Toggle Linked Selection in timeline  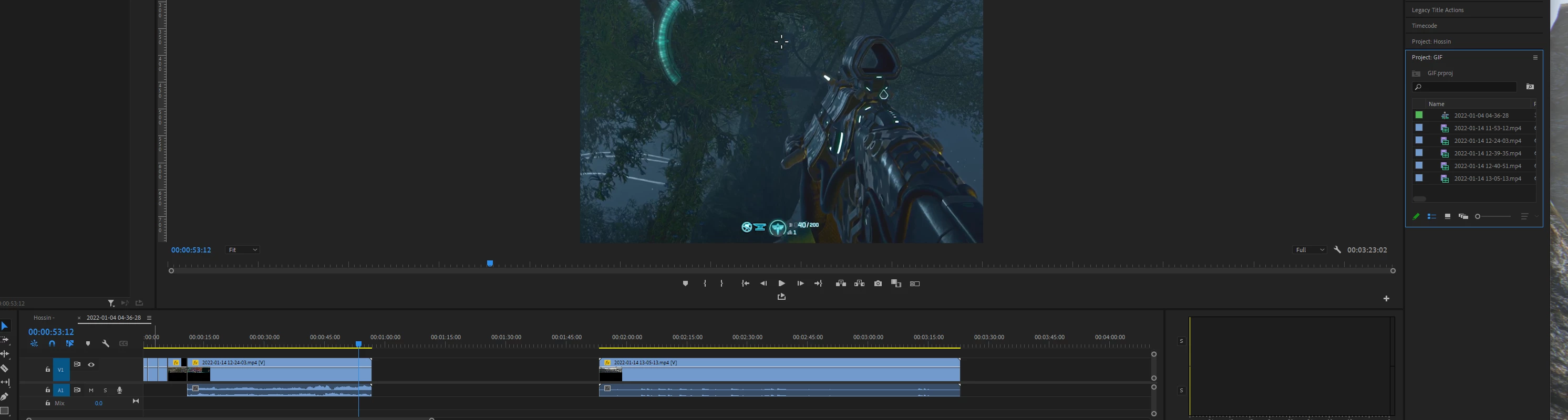pyautogui.click(x=70, y=343)
